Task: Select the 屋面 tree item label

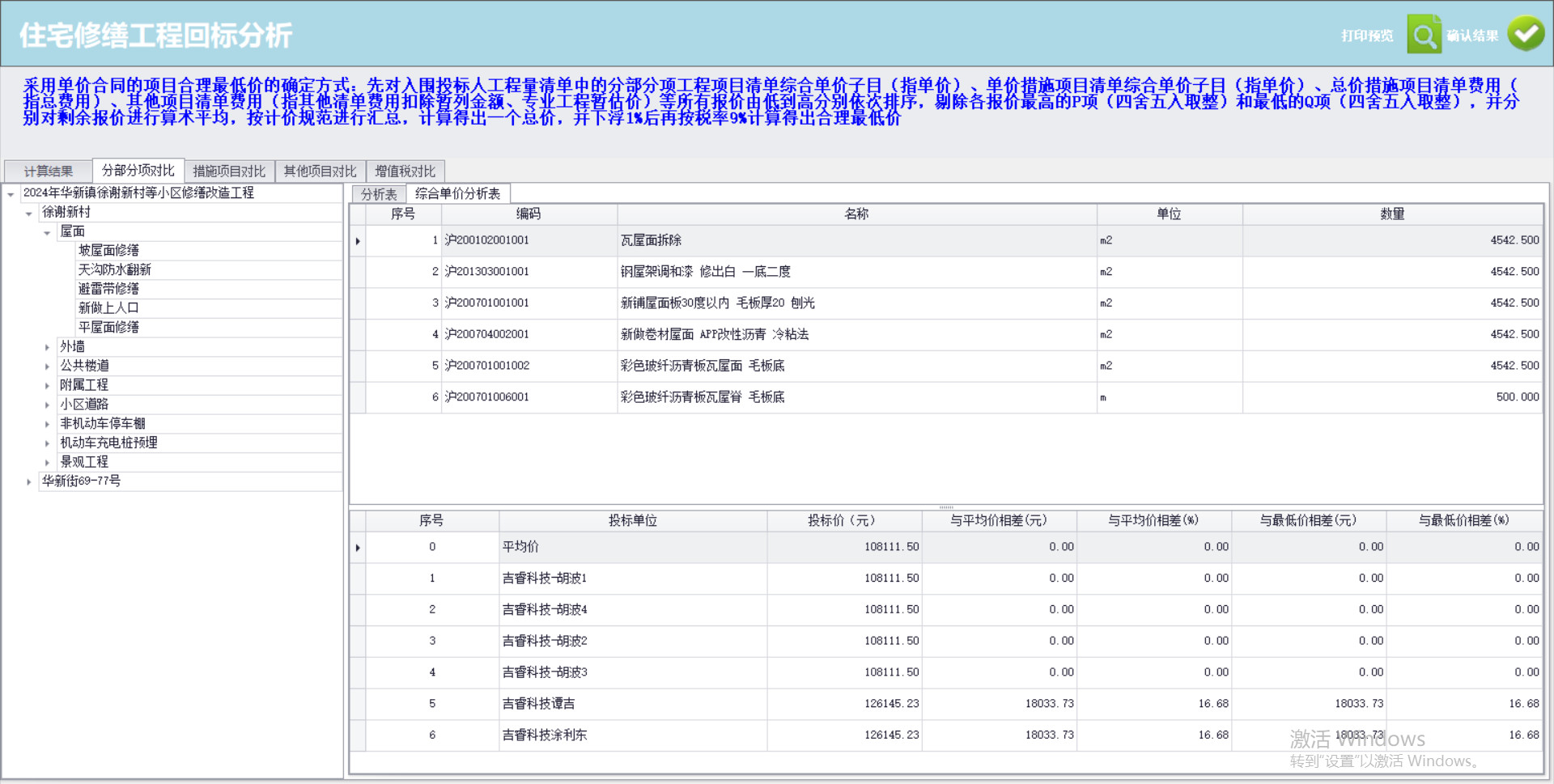Action: point(72,231)
